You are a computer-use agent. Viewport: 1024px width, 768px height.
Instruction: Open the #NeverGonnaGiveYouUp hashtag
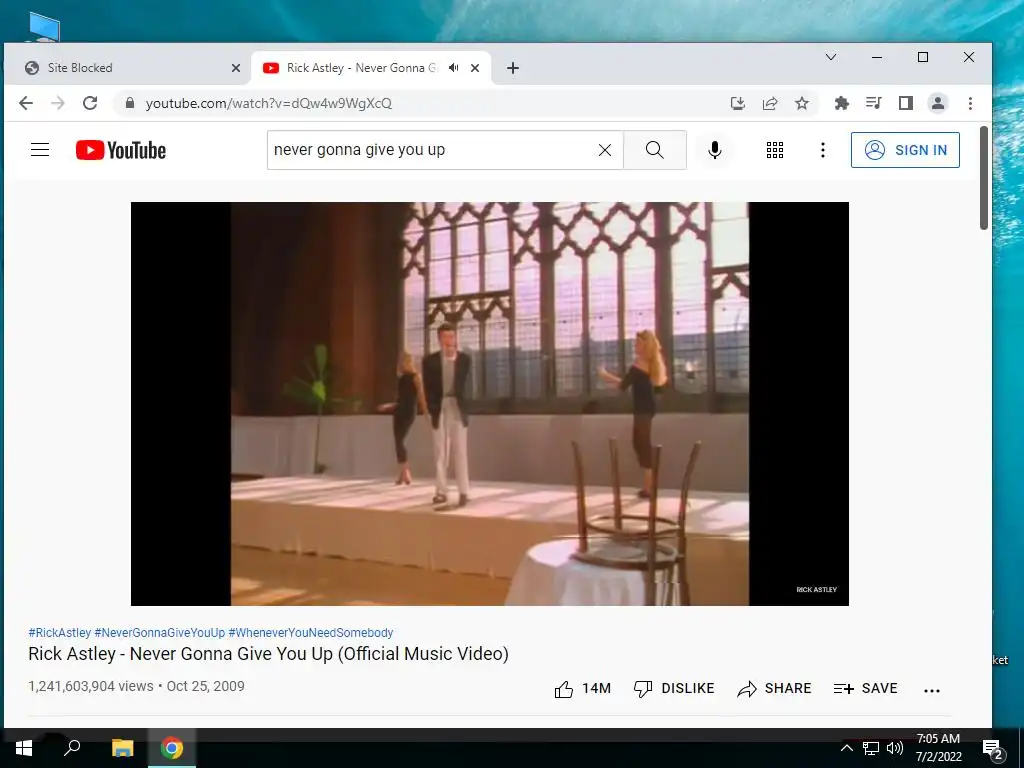pyautogui.click(x=159, y=632)
